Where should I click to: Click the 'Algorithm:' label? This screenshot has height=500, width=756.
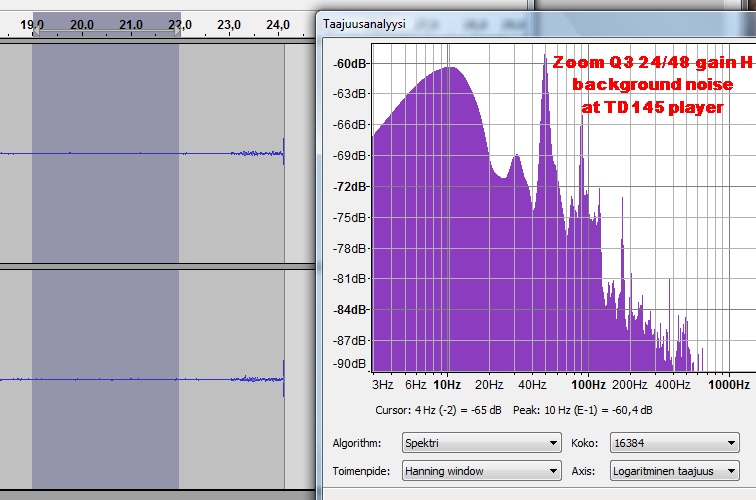coord(357,443)
